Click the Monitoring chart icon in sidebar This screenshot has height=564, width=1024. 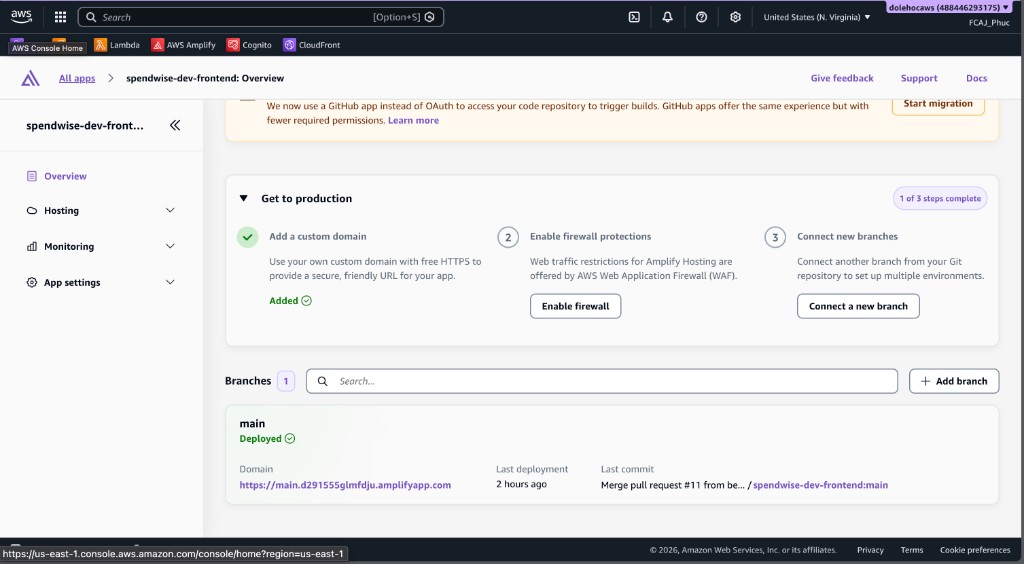[x=31, y=247]
